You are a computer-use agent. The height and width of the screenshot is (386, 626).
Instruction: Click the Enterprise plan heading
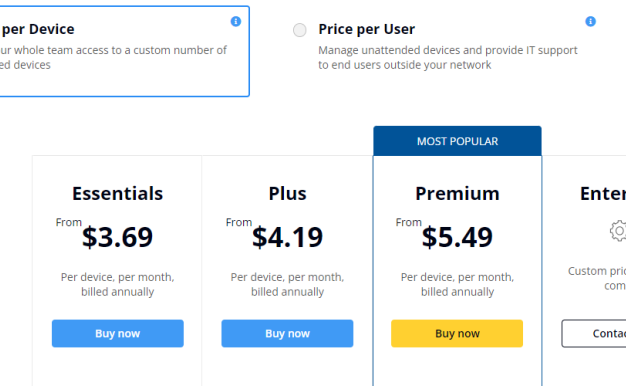point(603,194)
